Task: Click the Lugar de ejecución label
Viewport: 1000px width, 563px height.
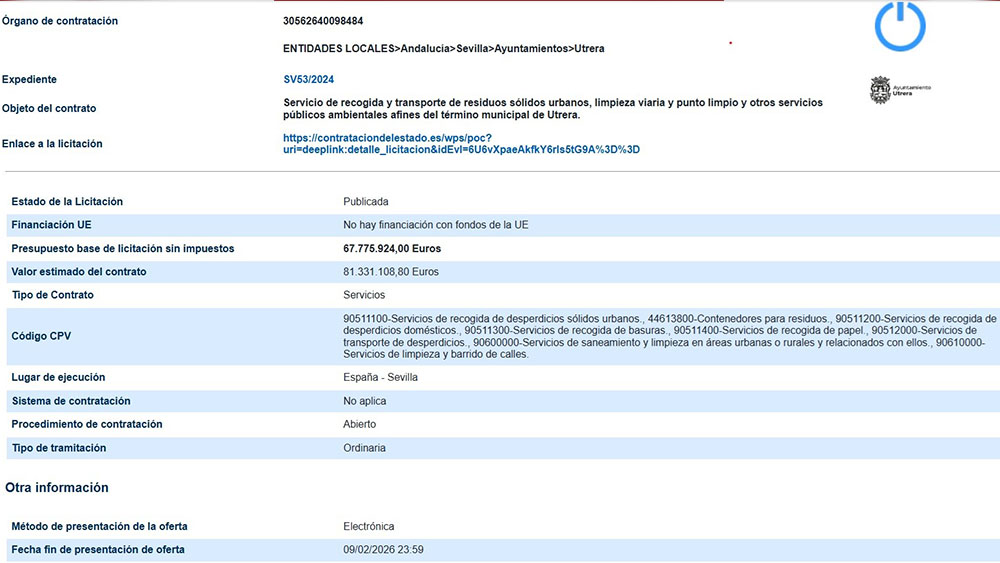Action: (x=58, y=377)
